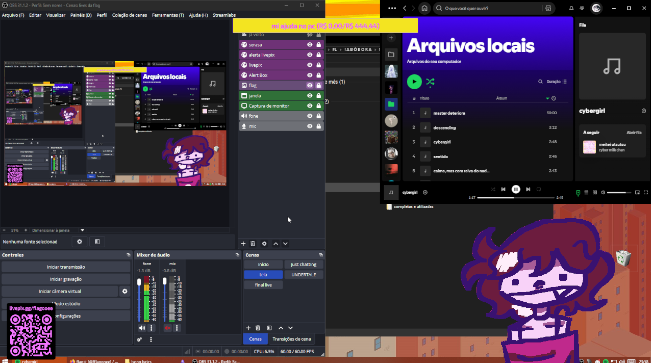Undock the Controles panel
The height and width of the screenshot is (363, 651).
point(128,255)
